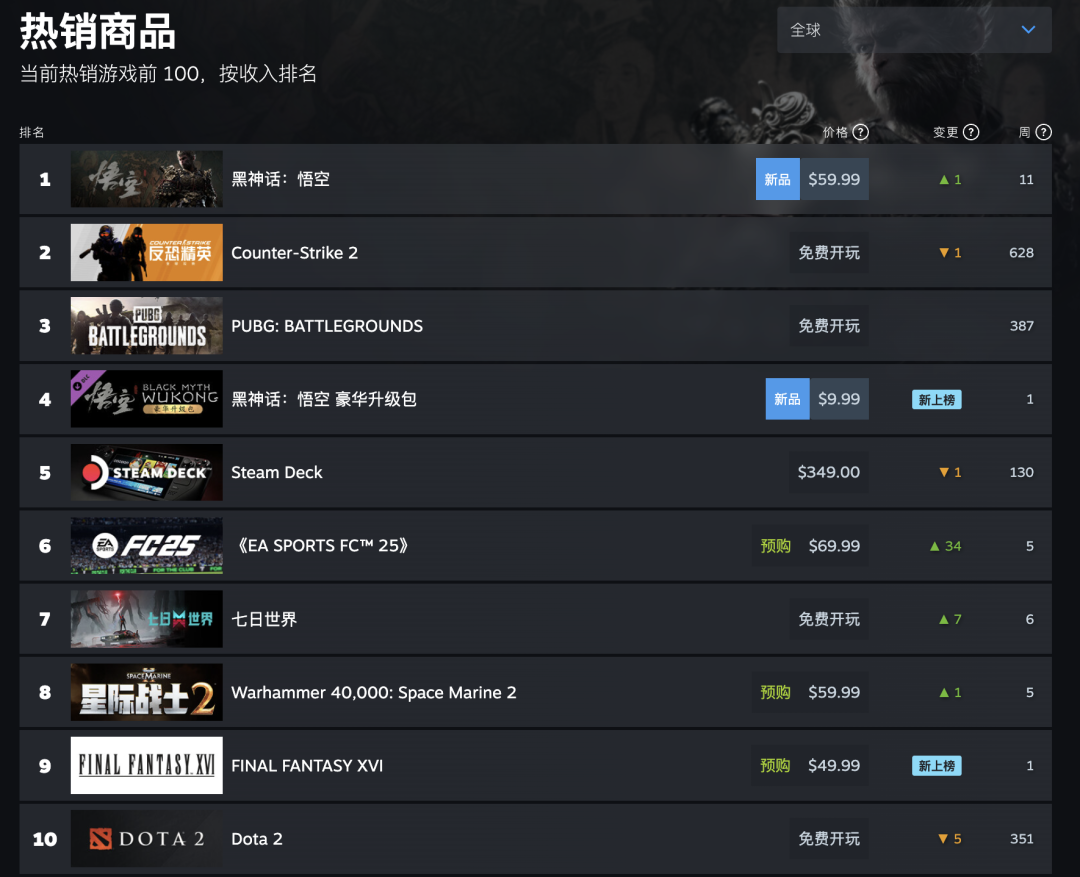Click the green up-arrow change on 黑神话：悟空
1080x877 pixels.
pos(950,180)
